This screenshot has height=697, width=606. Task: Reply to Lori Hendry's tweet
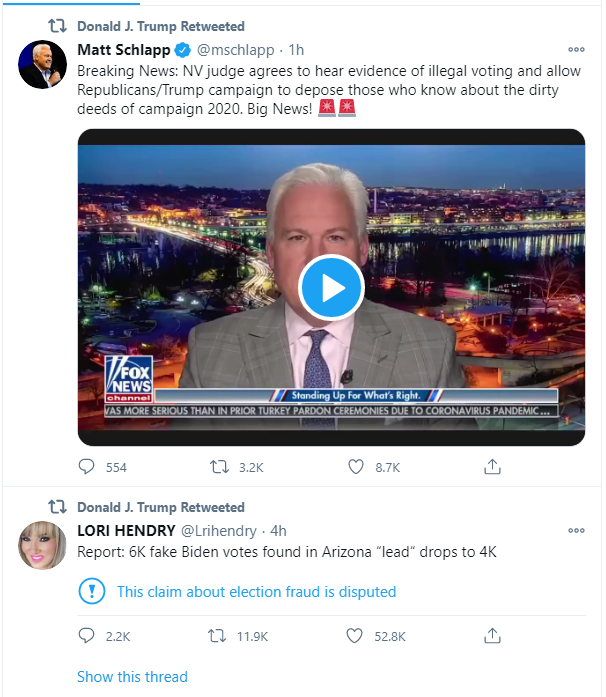coord(86,636)
